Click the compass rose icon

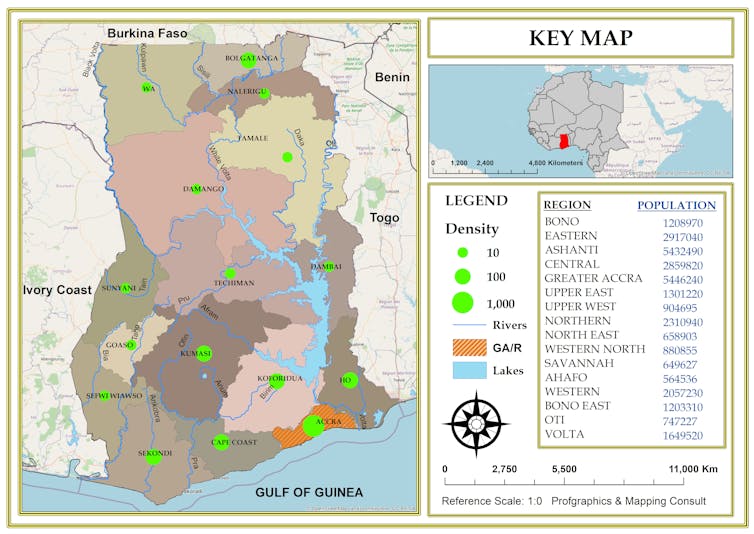pos(476,423)
